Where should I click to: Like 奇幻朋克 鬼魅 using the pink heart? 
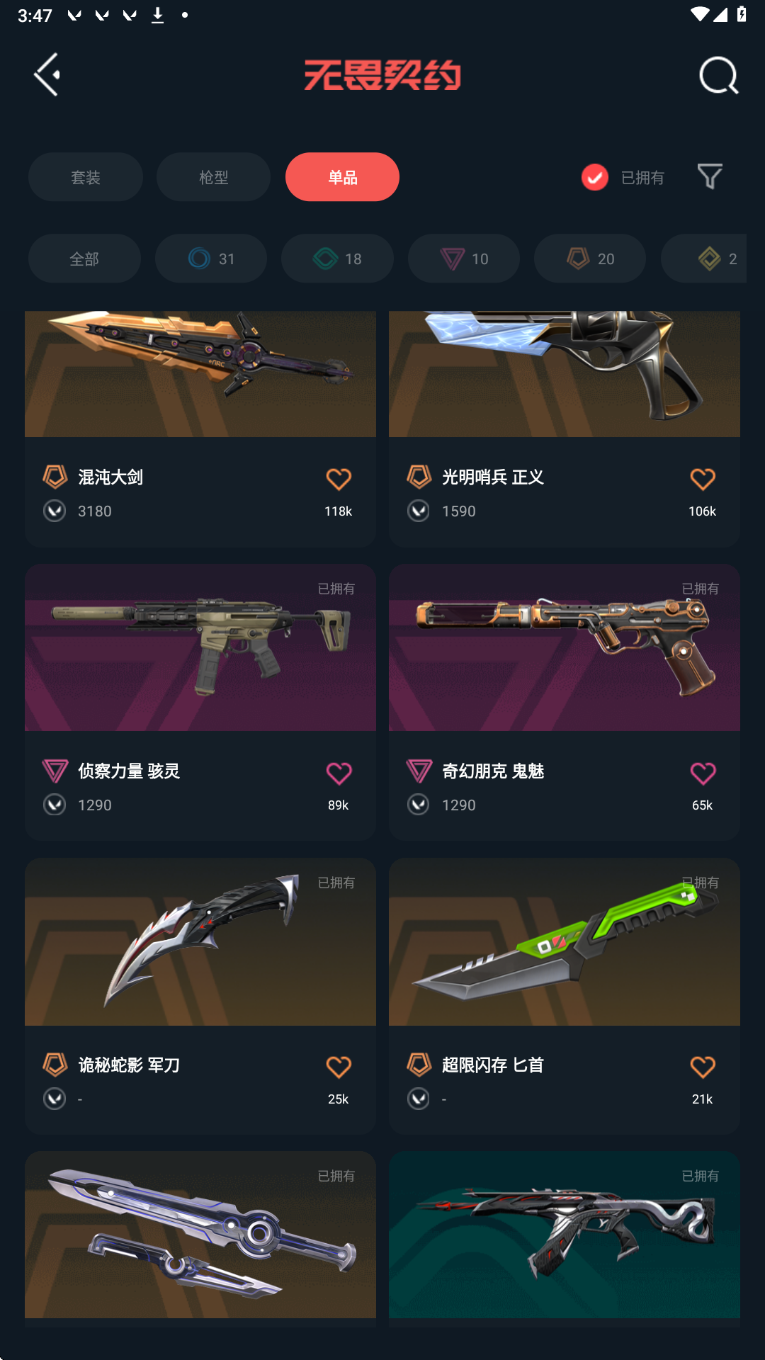[x=703, y=773]
